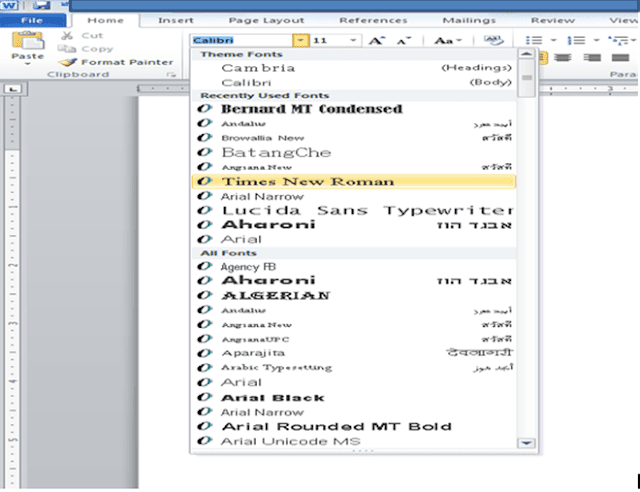This screenshot has width=640, height=492.
Task: Click the Save icon in Quick Access toolbar
Action: pos(41,5)
